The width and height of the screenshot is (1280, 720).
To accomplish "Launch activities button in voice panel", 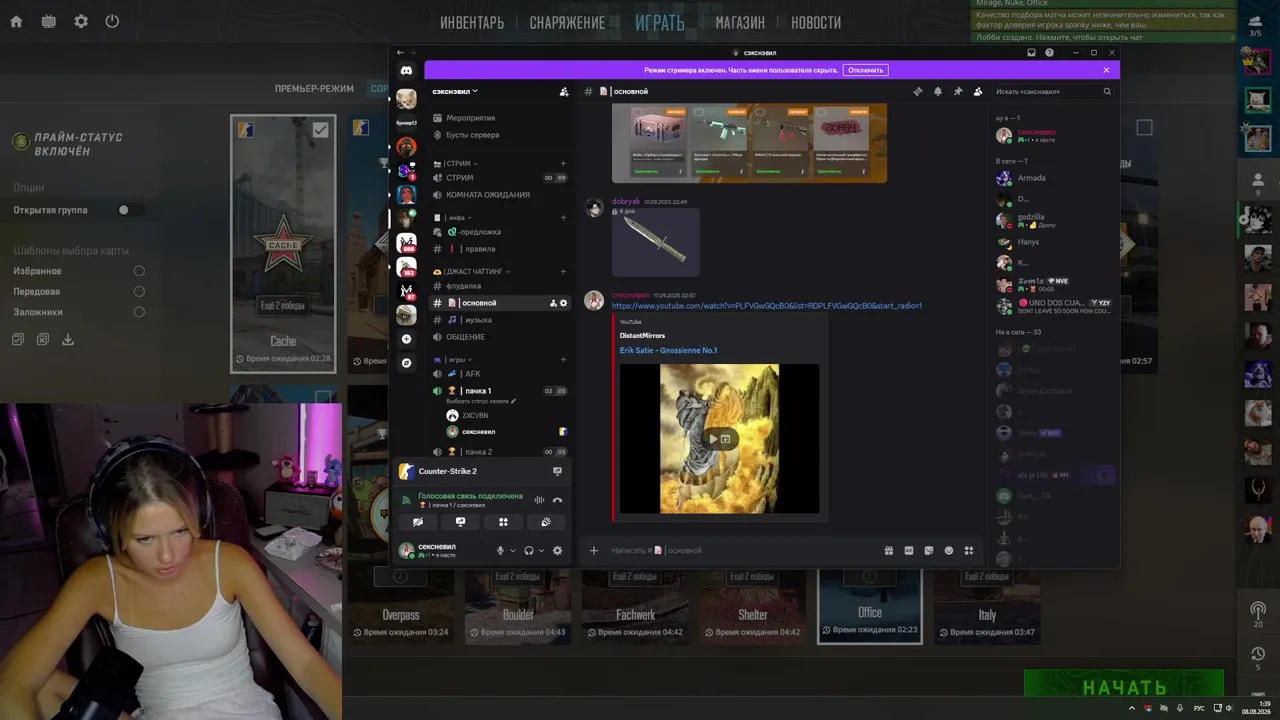I will pyautogui.click(x=503, y=522).
